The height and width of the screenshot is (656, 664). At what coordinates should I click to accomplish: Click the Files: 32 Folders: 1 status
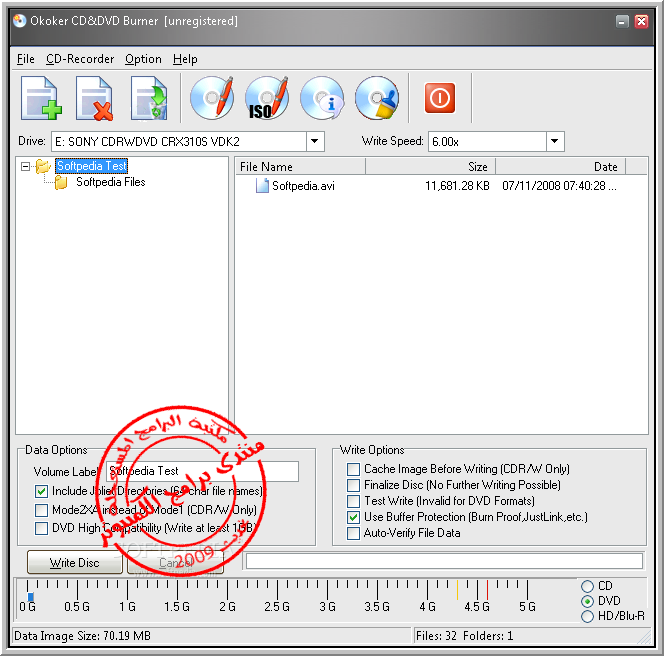(465, 636)
